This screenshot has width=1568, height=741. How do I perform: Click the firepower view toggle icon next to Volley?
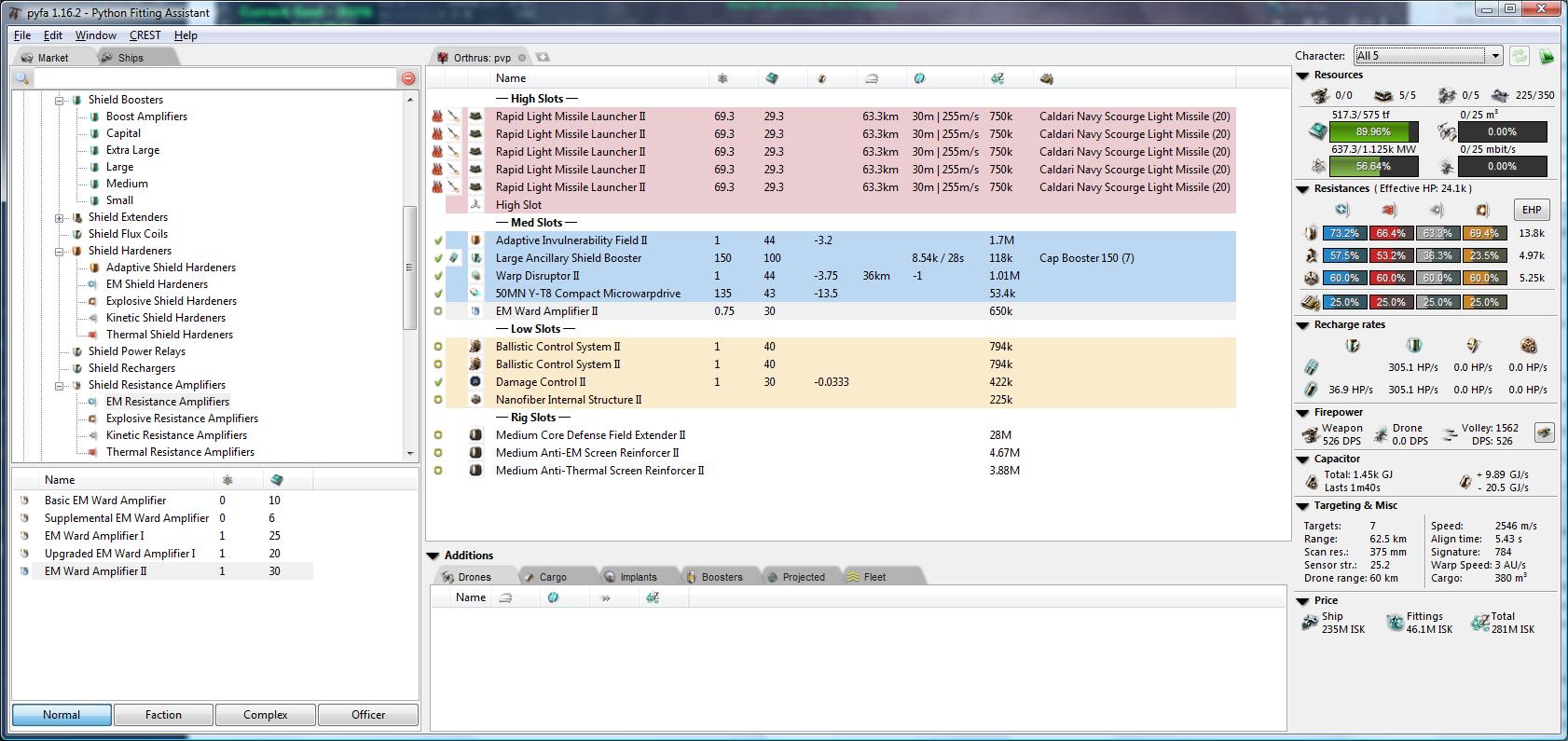click(x=1545, y=432)
